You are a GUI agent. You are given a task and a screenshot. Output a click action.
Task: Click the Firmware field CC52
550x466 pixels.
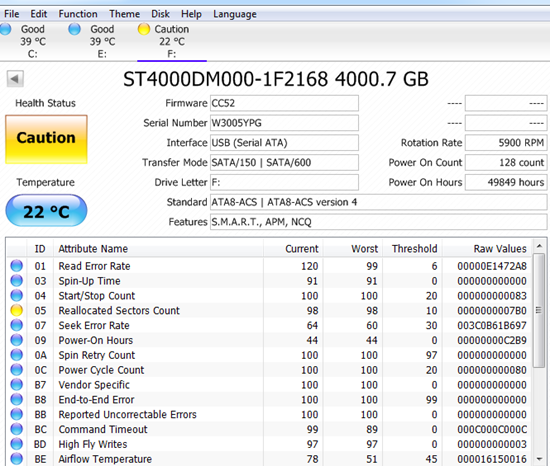284,103
